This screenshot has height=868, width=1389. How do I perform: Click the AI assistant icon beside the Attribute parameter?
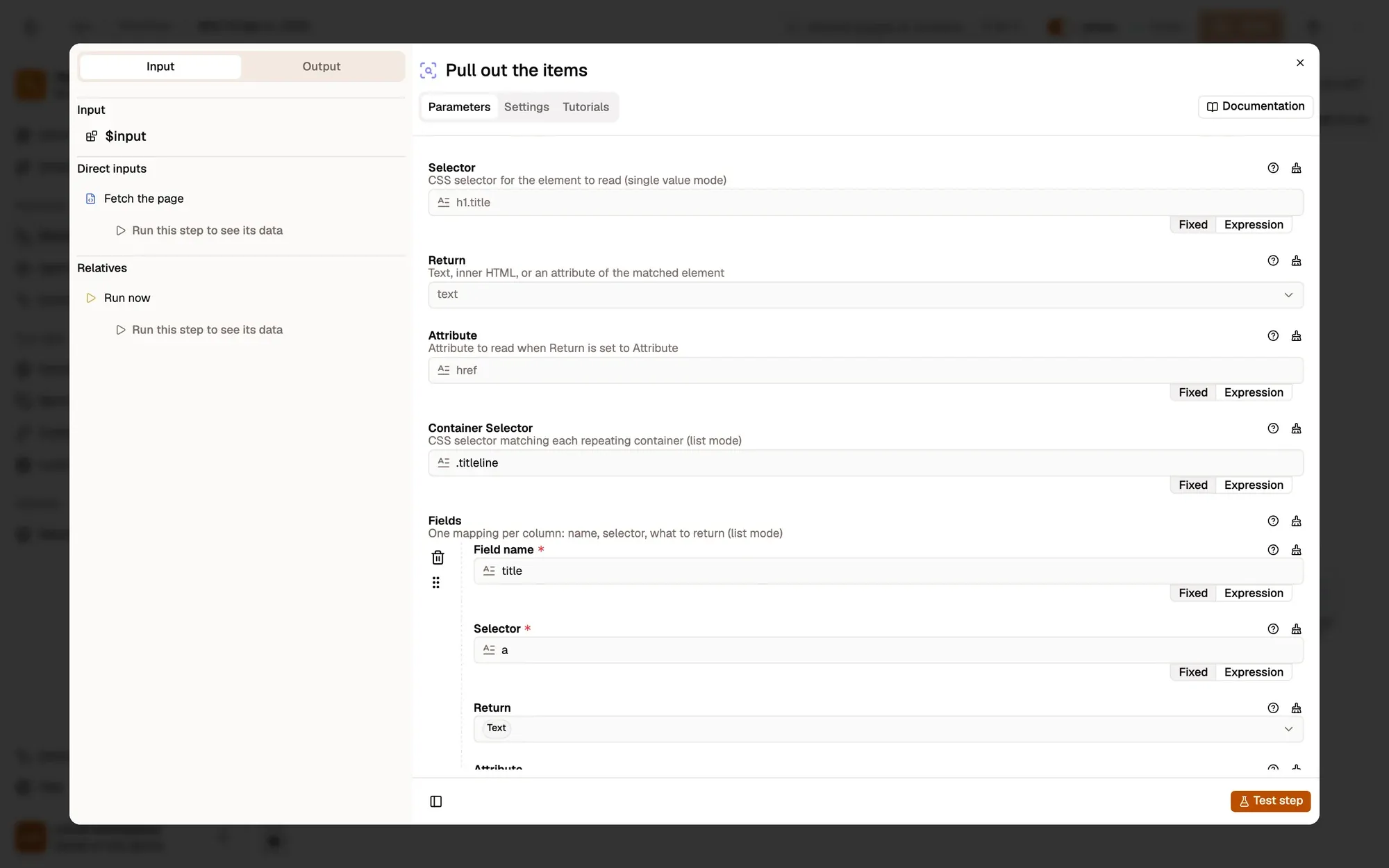pos(1296,336)
